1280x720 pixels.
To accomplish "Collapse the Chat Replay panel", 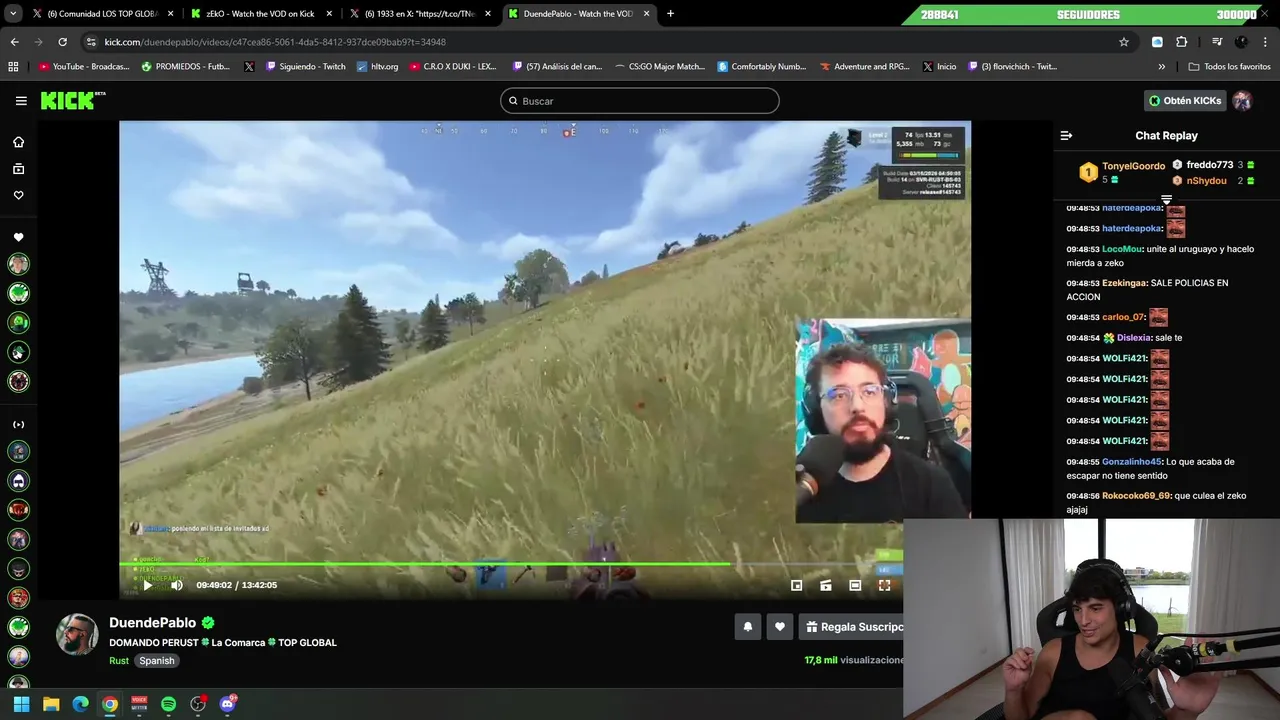I will (x=1066, y=135).
